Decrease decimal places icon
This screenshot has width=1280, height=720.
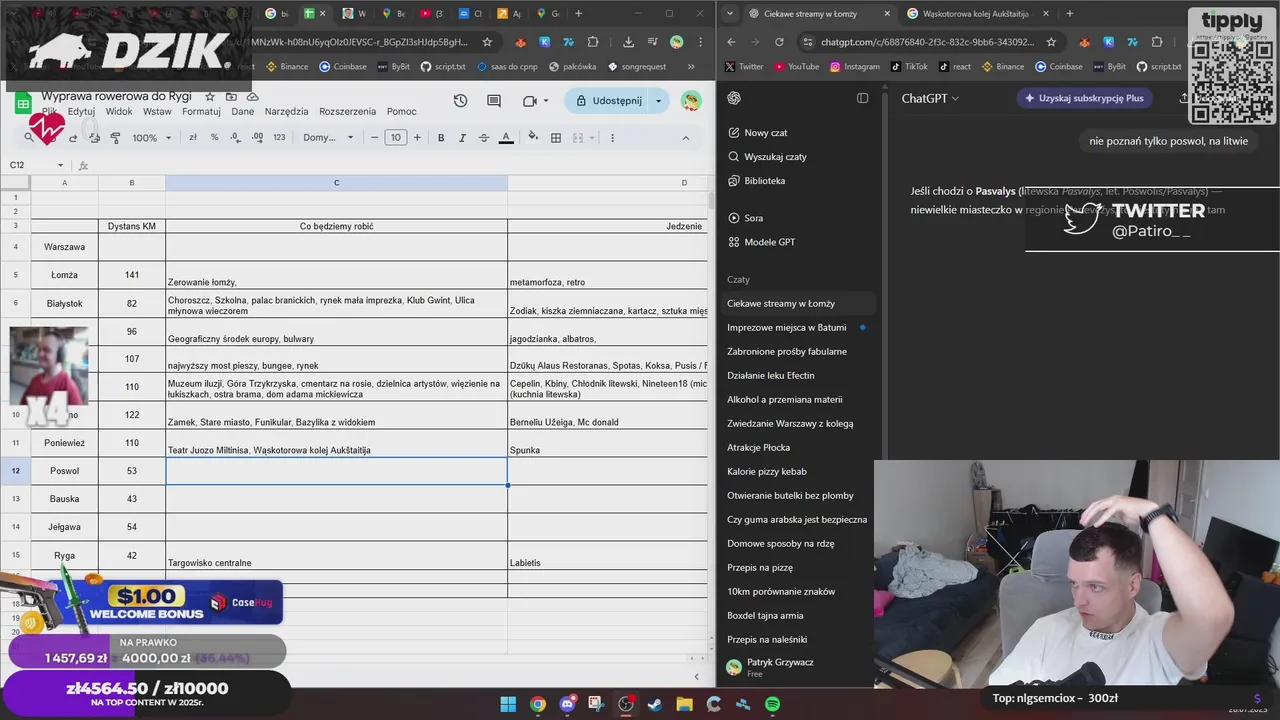click(x=236, y=138)
